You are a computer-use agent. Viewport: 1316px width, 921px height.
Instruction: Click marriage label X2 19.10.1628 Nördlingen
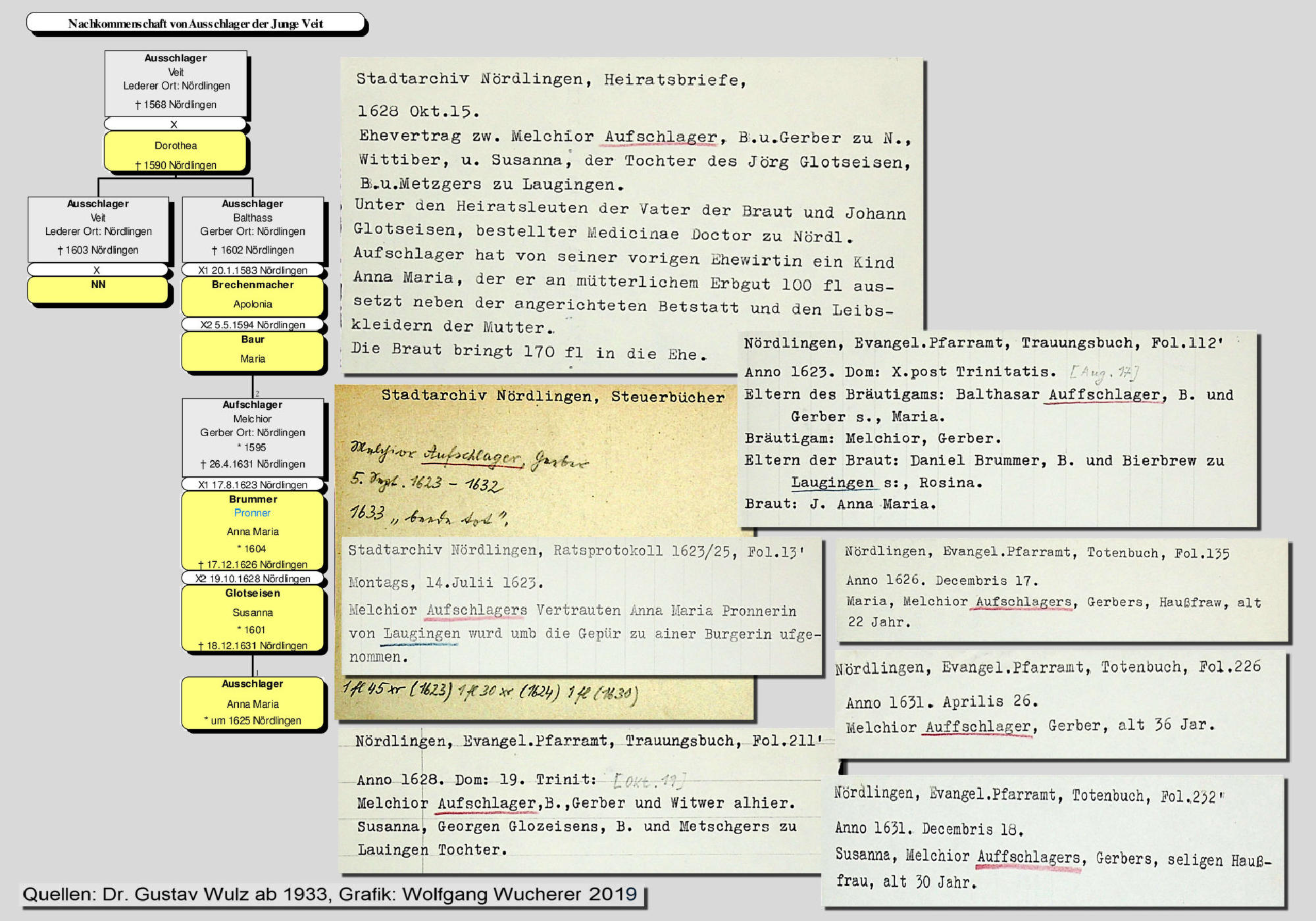(253, 579)
